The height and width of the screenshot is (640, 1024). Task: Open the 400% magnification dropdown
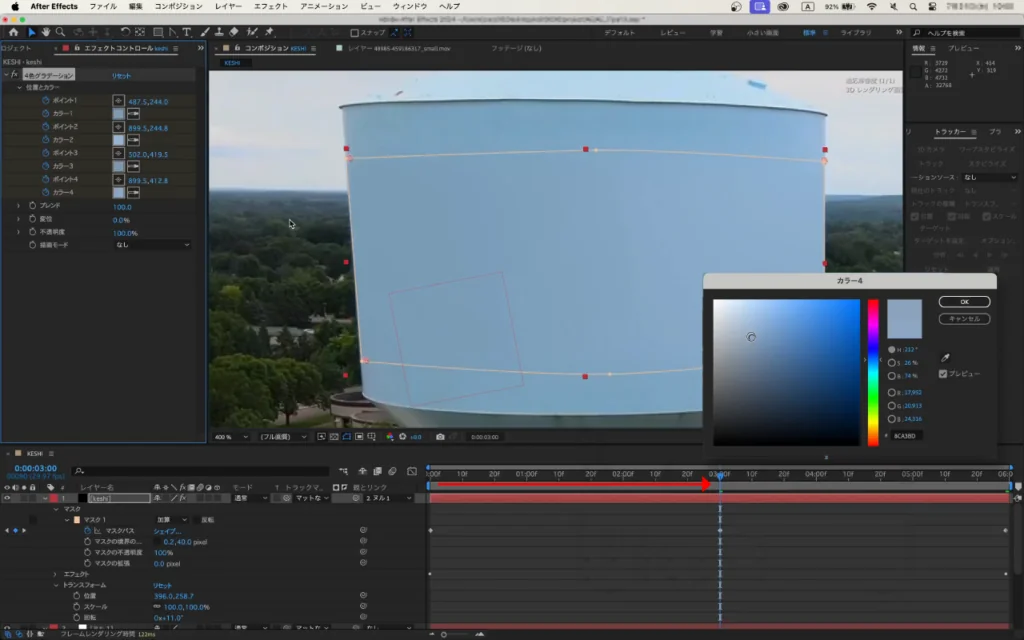[231, 437]
